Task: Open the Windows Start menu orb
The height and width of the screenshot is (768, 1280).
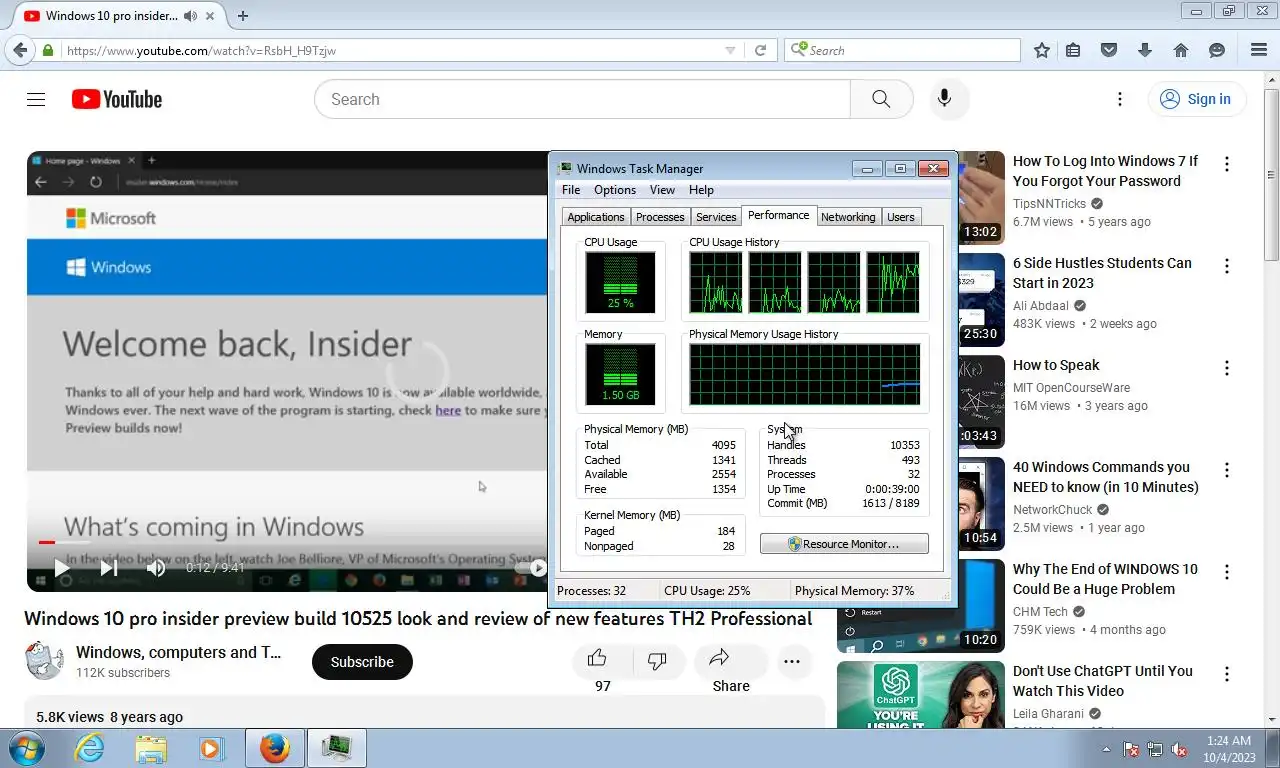Action: 26,748
